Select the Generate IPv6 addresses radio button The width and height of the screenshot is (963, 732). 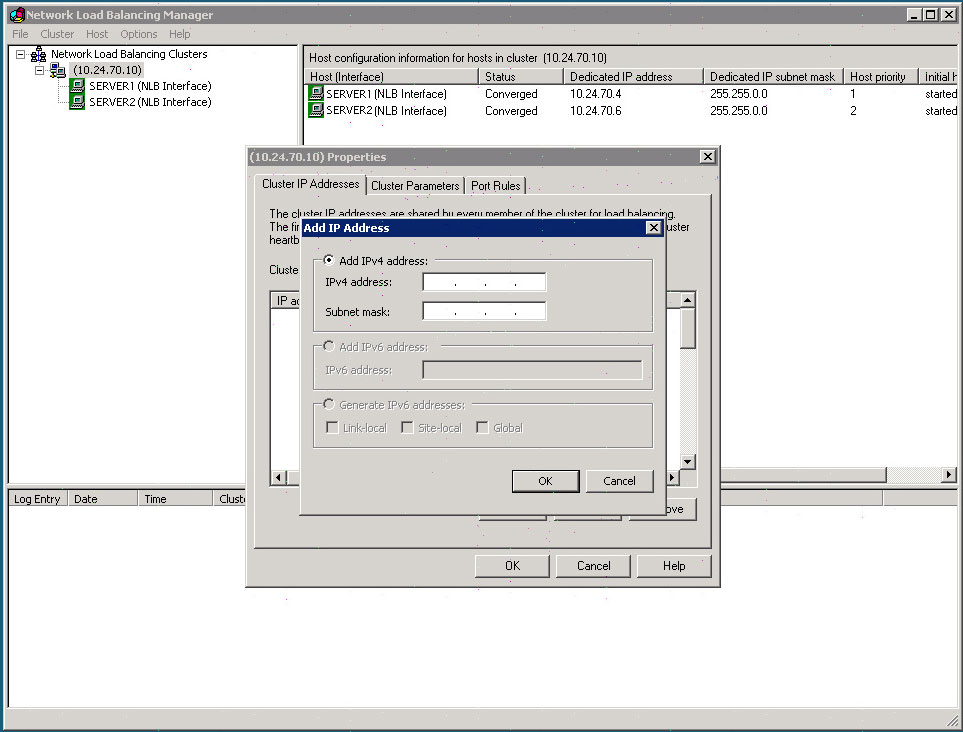329,405
